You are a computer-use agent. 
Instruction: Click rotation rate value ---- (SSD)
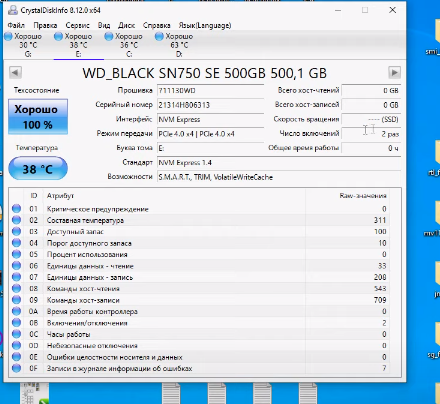point(371,119)
